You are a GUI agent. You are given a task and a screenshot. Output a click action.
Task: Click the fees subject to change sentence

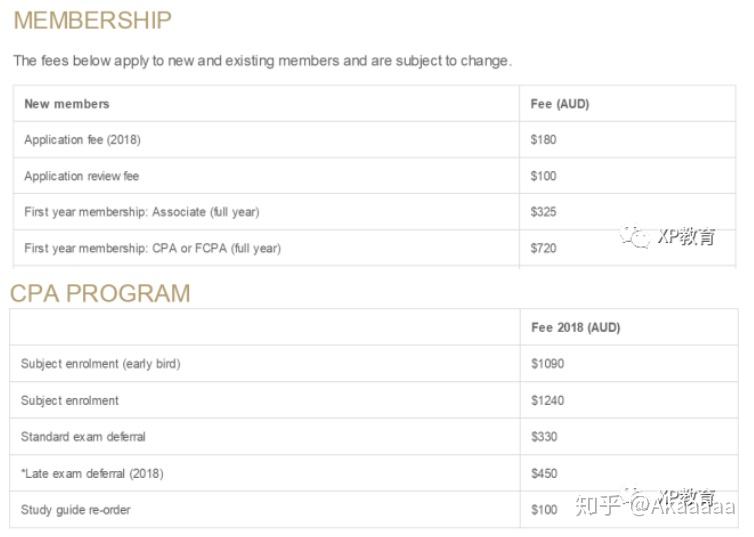point(262,61)
